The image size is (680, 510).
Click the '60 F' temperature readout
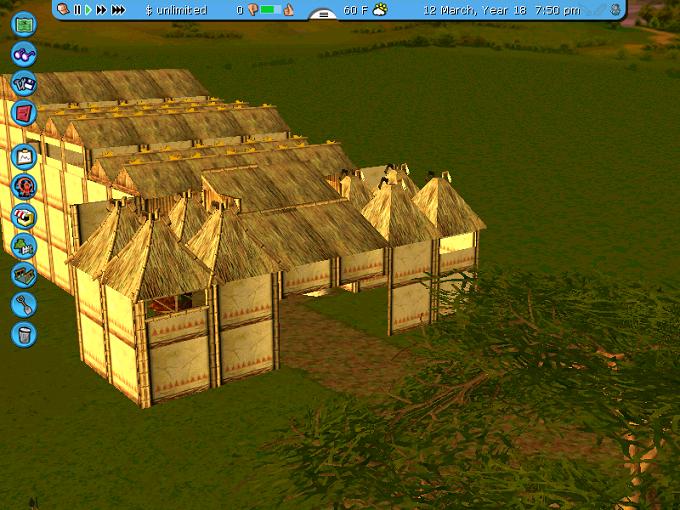click(x=355, y=10)
